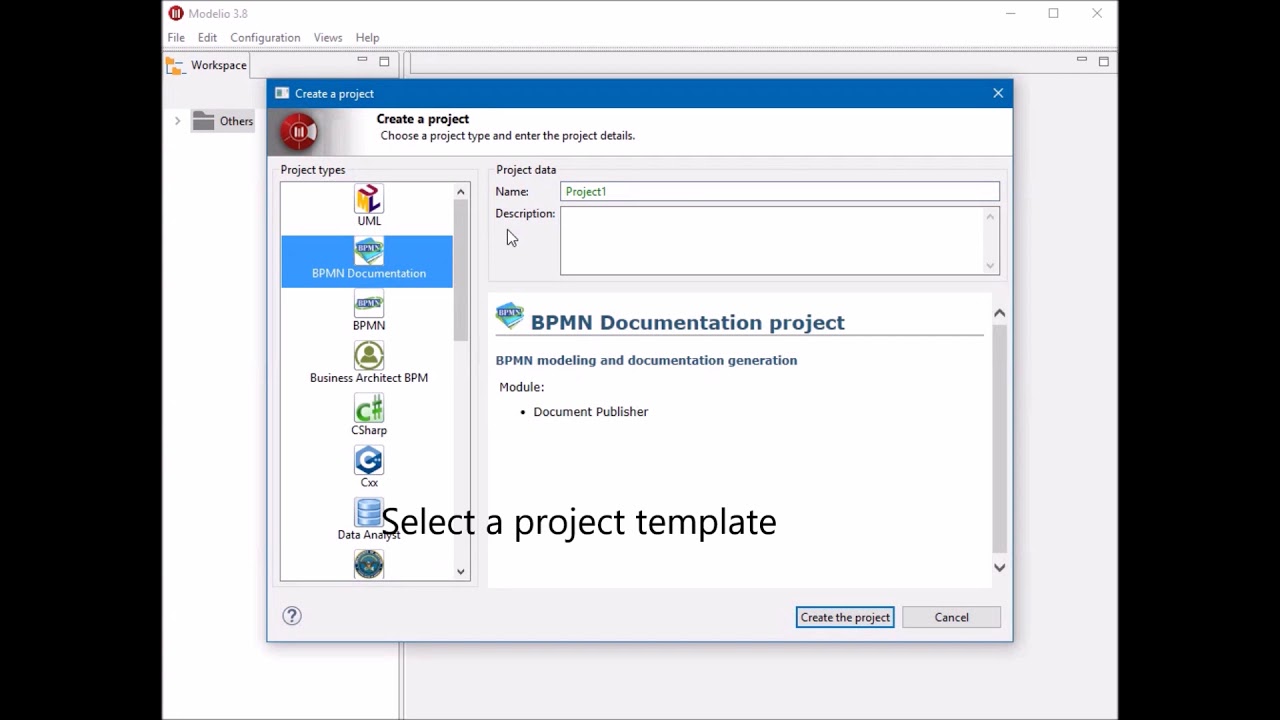The height and width of the screenshot is (720, 1280).
Task: Click the project description pane up arrow
Action: [999, 313]
